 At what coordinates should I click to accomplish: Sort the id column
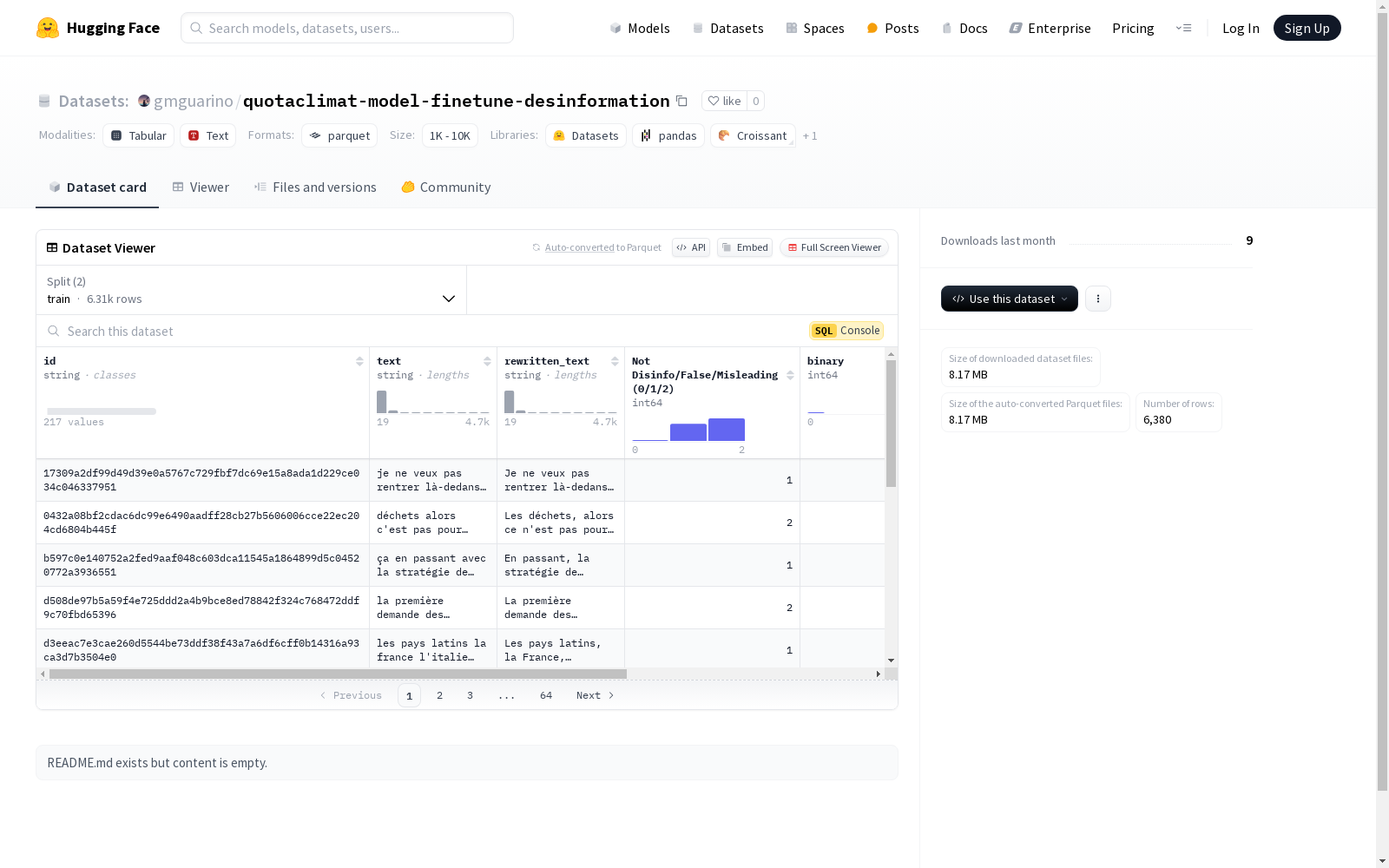[359, 361]
